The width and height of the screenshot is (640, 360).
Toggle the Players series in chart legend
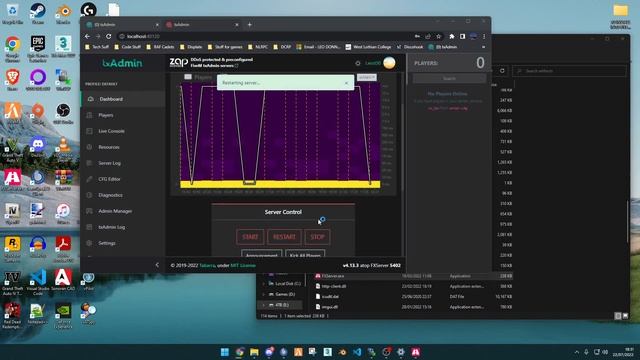click(x=198, y=77)
